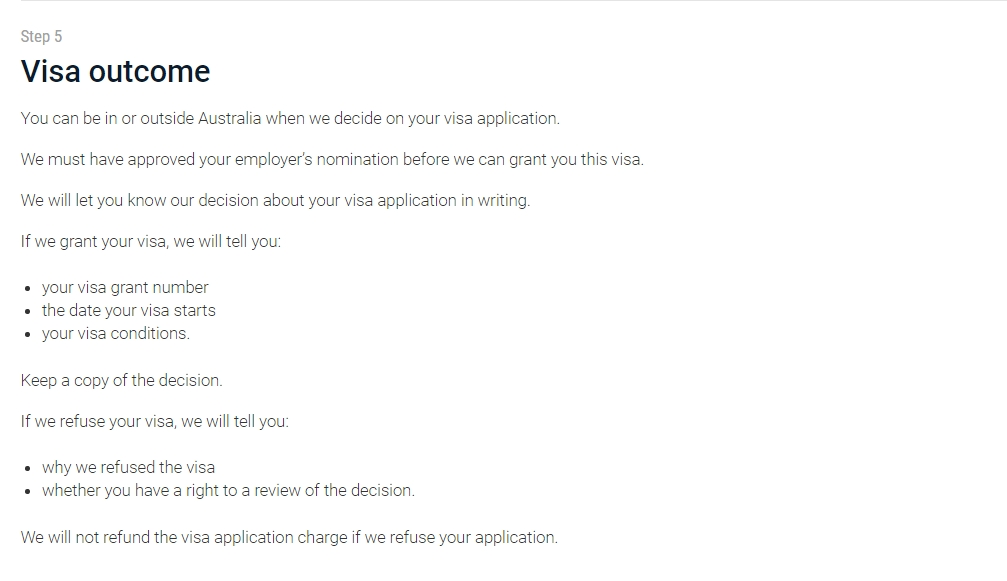Click the "Visa outcome" heading
Viewport: 1007px width, 581px height.
(115, 72)
